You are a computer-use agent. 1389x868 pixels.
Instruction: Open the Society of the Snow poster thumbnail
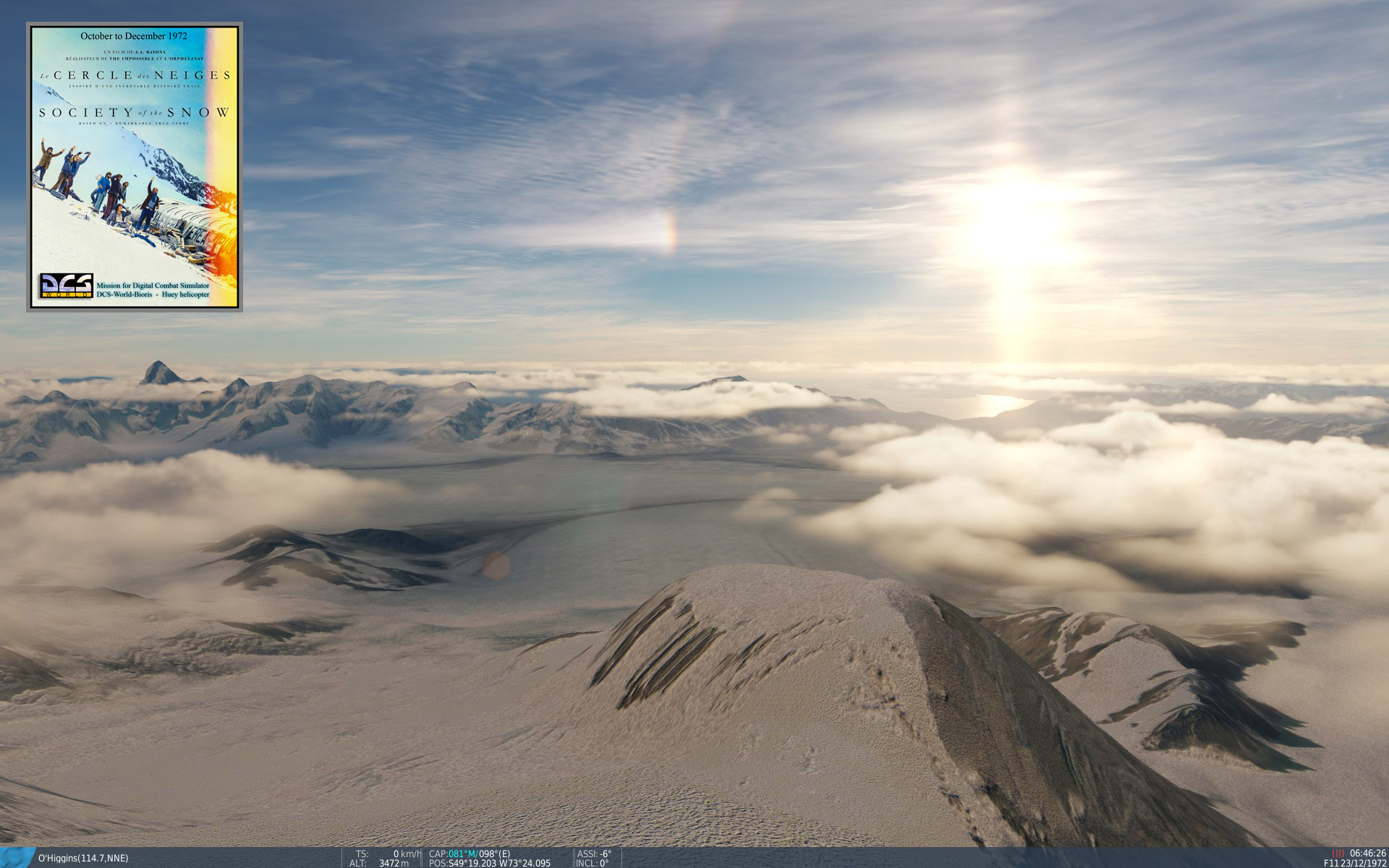point(135,167)
